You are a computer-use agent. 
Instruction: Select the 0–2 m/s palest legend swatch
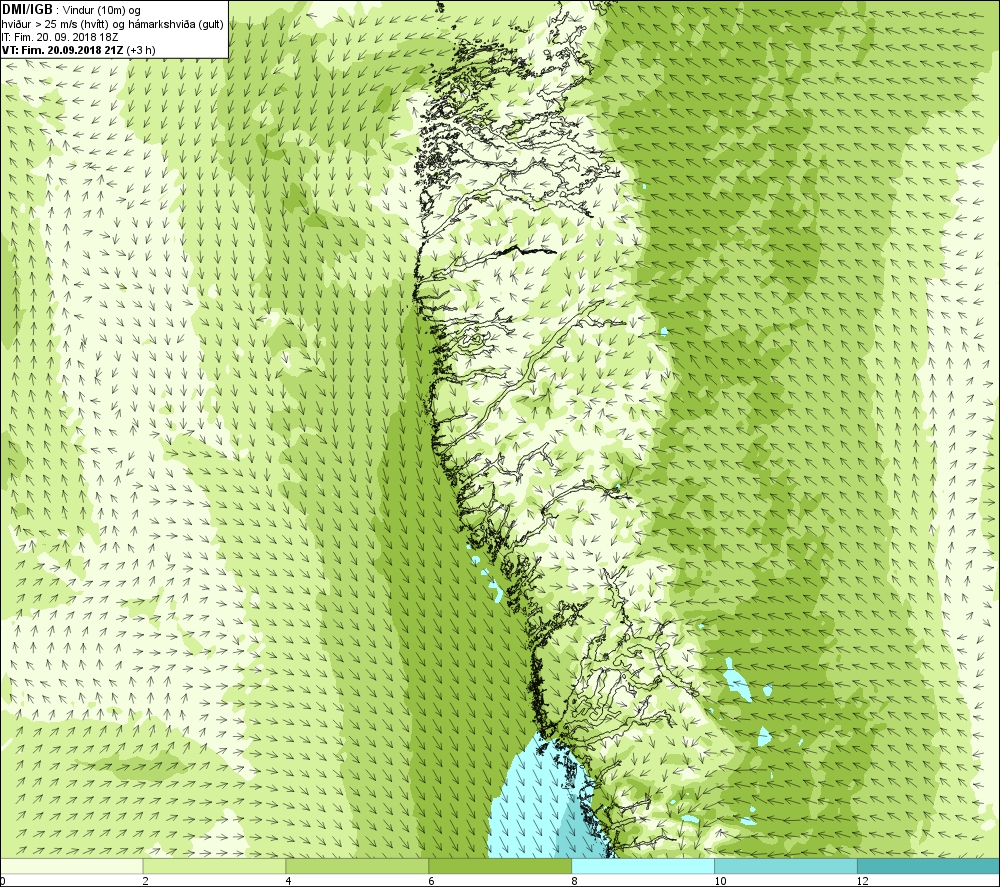[x=71, y=866]
